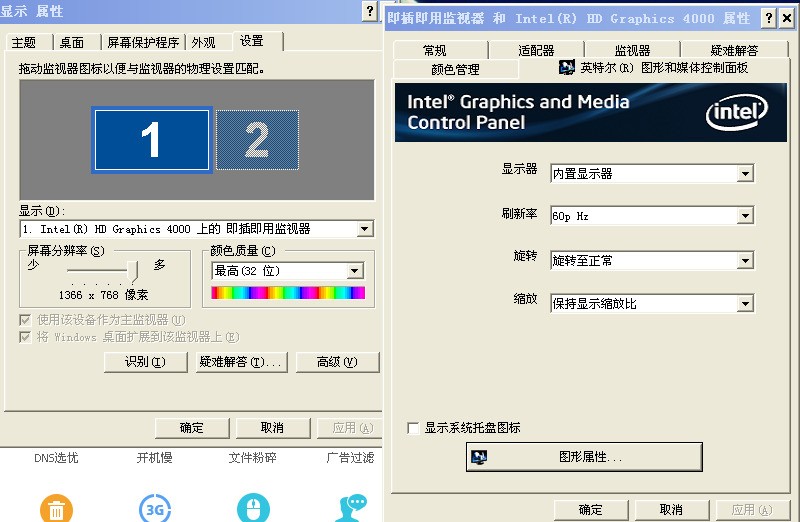
Task: Toggle 使用该设备作为主监视器 checkbox
Action: click(24, 320)
